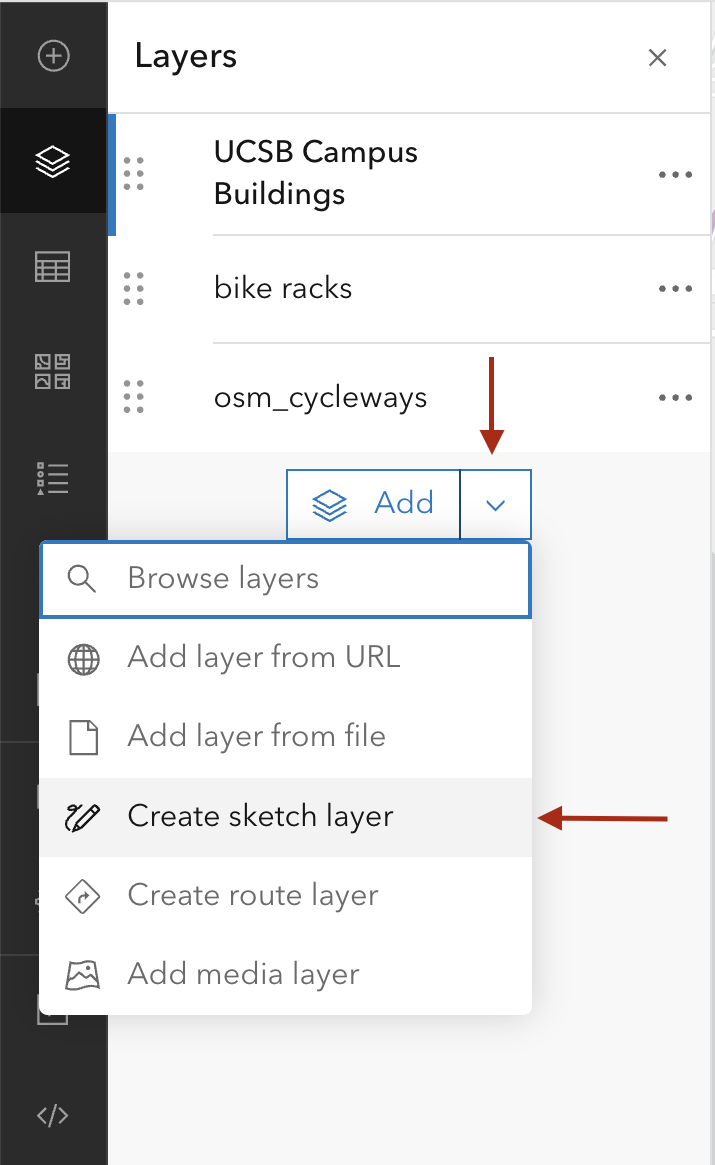Image resolution: width=715 pixels, height=1165 pixels.
Task: Open the bike racks layer options menu
Action: (675, 289)
